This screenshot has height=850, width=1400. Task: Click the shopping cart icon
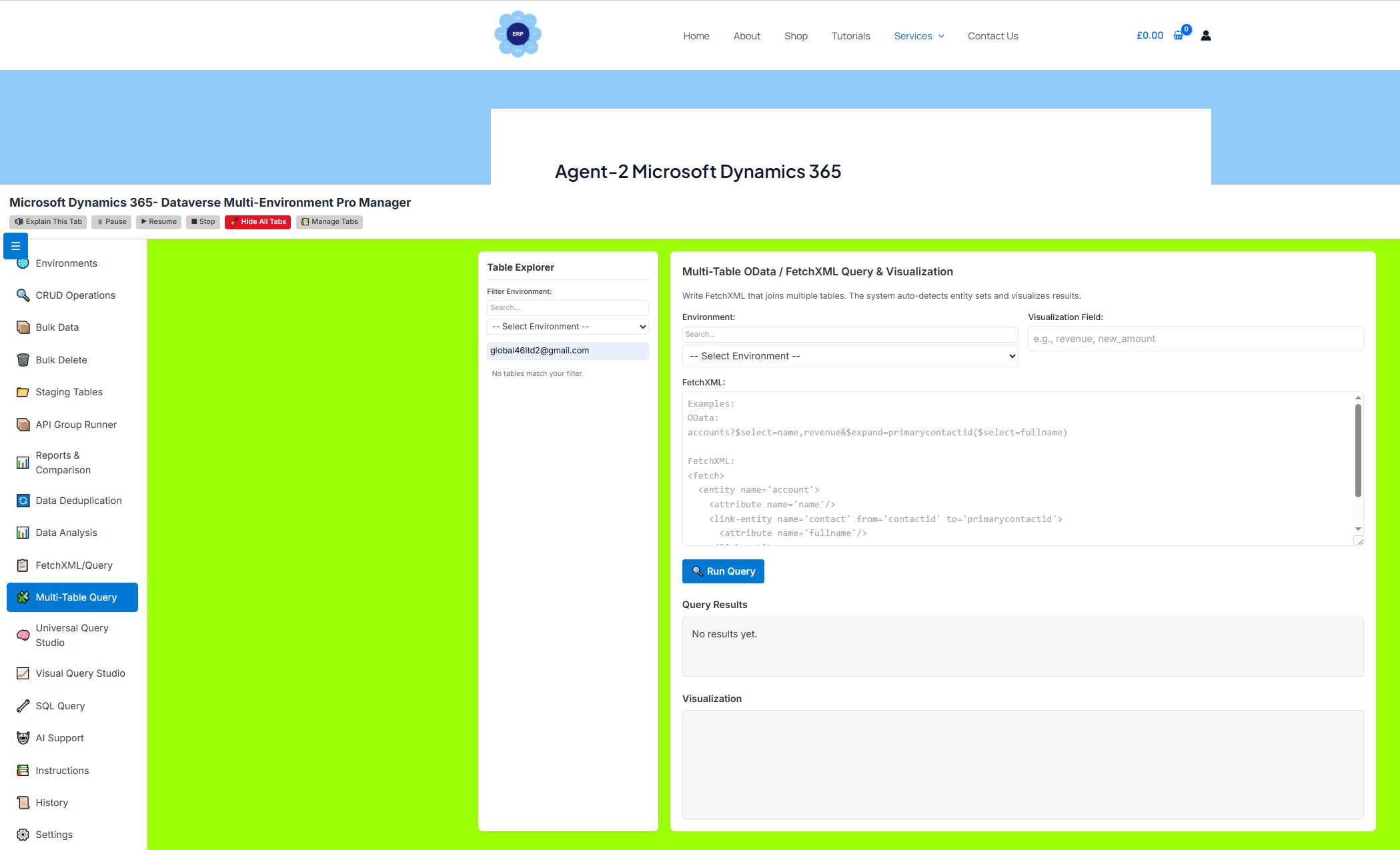pos(1178,35)
